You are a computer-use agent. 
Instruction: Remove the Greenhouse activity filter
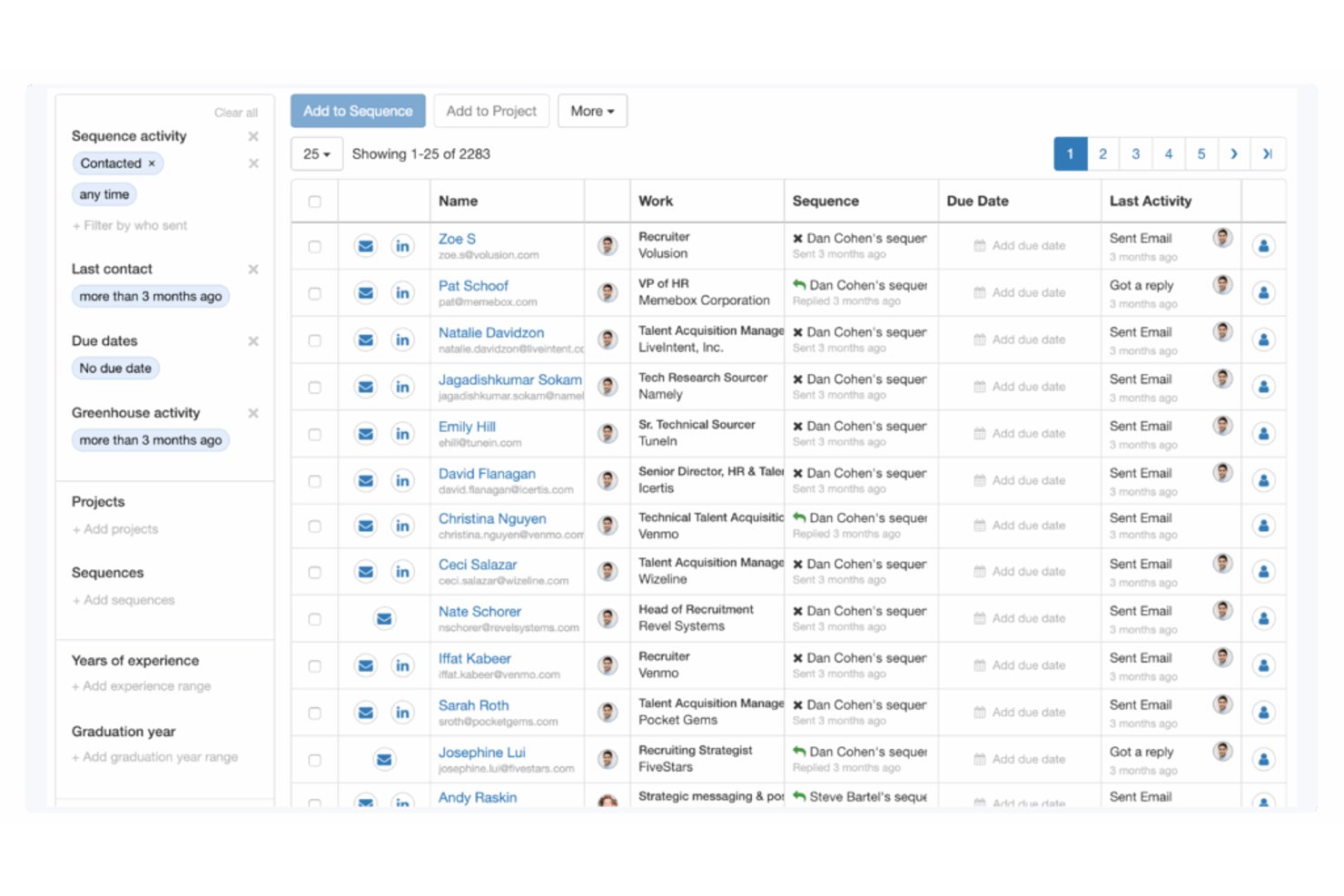pyautogui.click(x=253, y=413)
